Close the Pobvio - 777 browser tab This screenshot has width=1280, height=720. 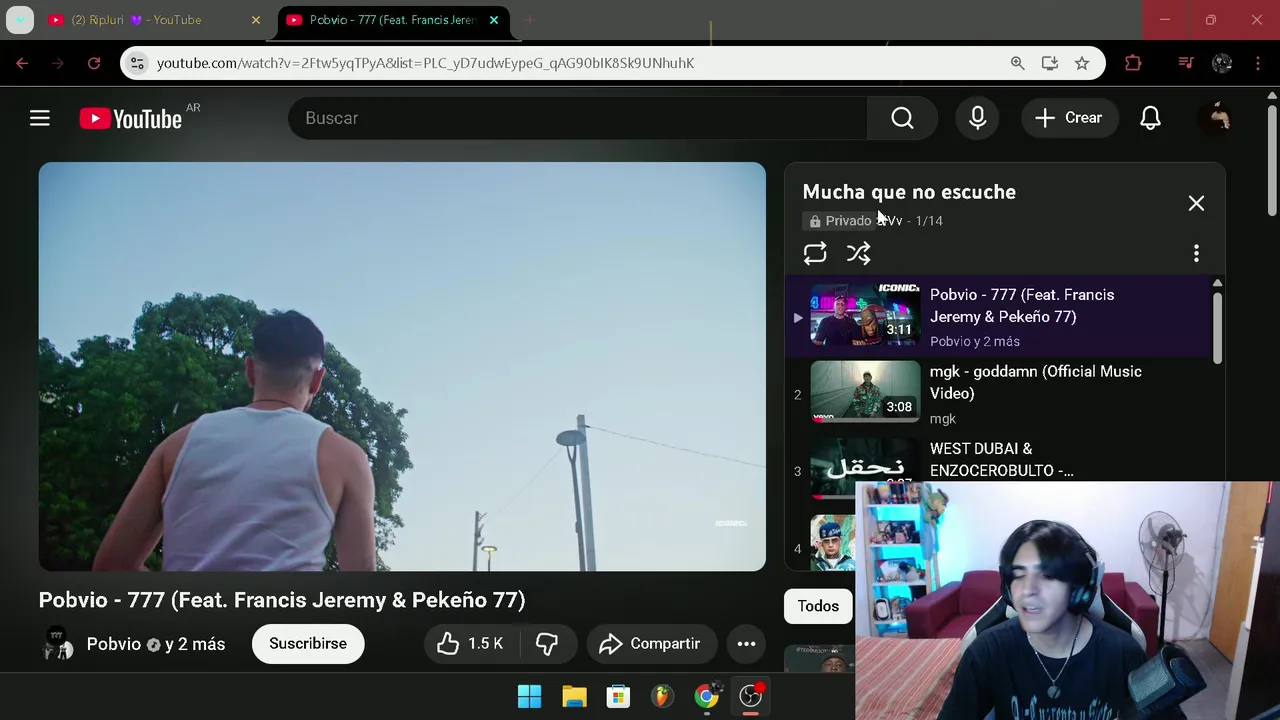coord(494,20)
